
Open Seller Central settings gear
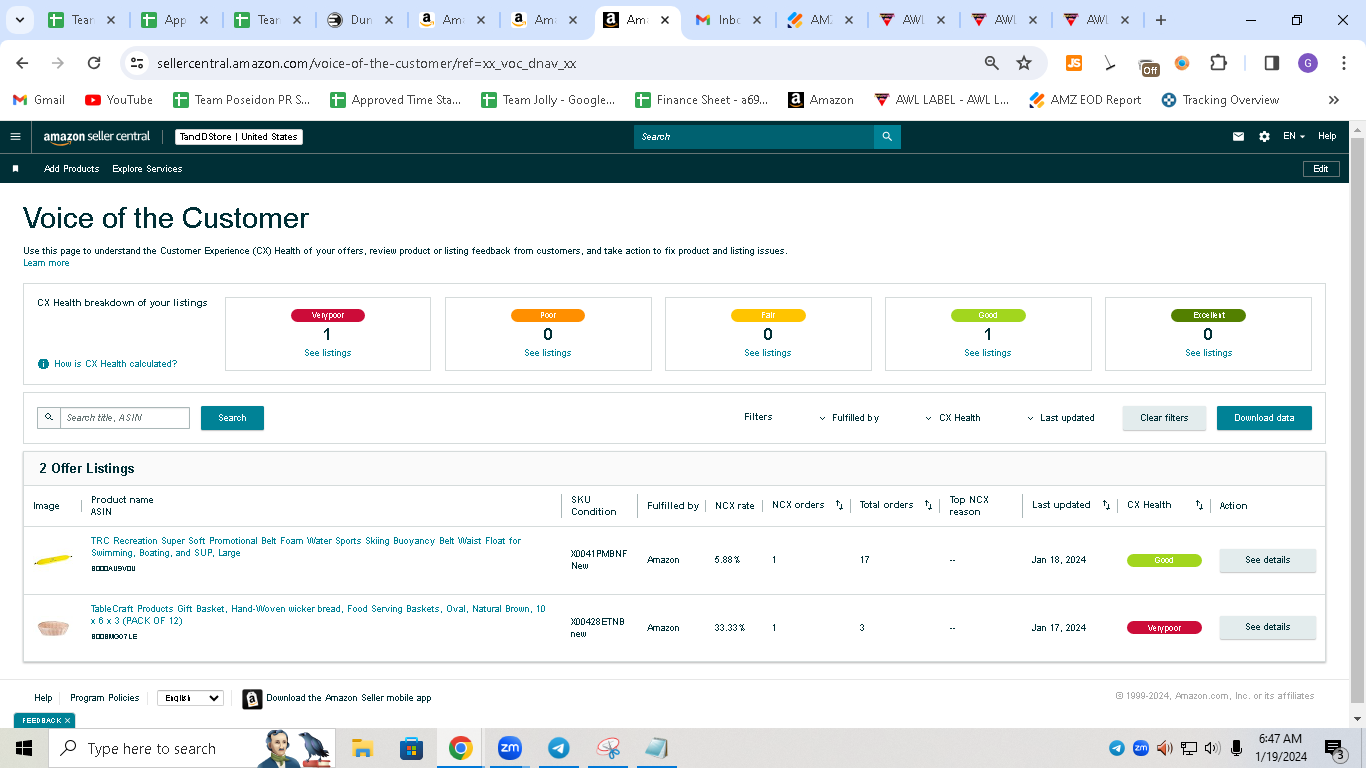pos(1264,137)
